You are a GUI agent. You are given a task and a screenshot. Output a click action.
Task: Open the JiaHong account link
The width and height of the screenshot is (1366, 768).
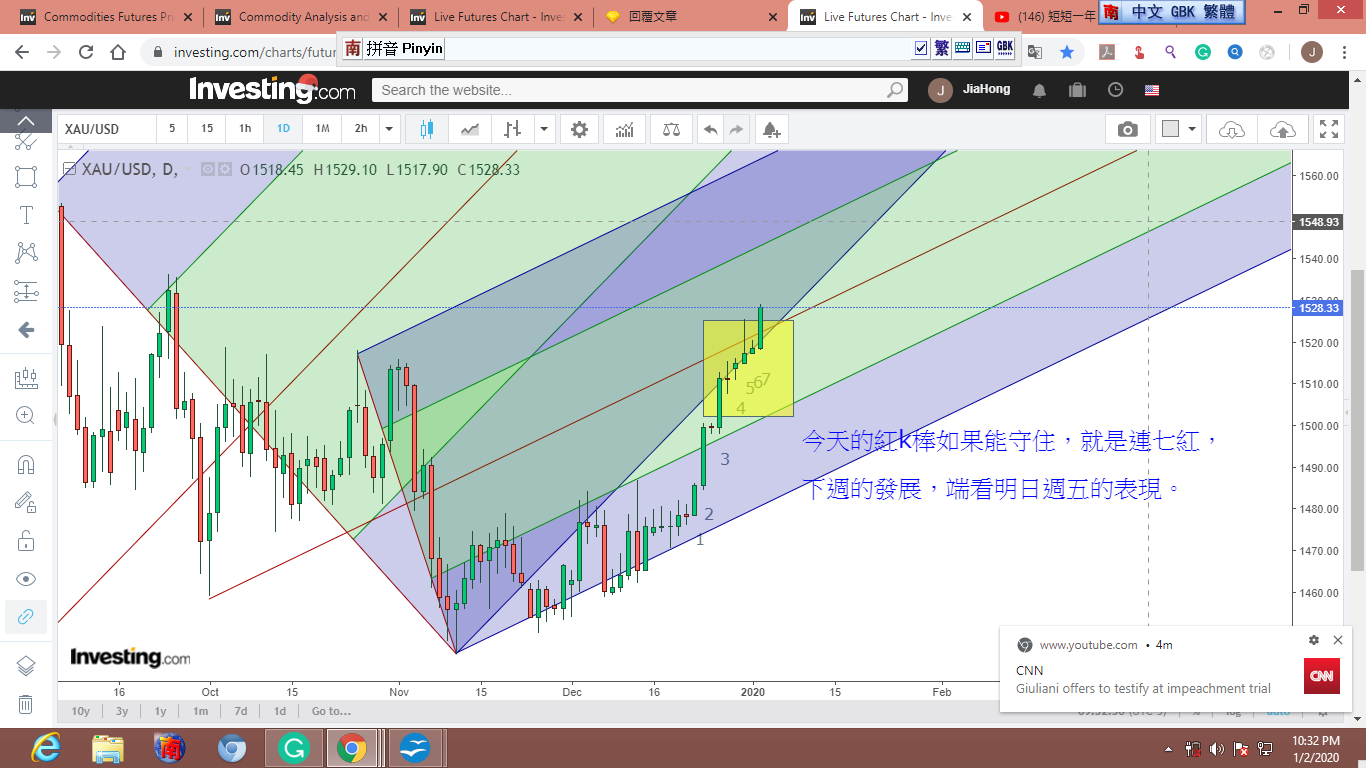[x=986, y=90]
